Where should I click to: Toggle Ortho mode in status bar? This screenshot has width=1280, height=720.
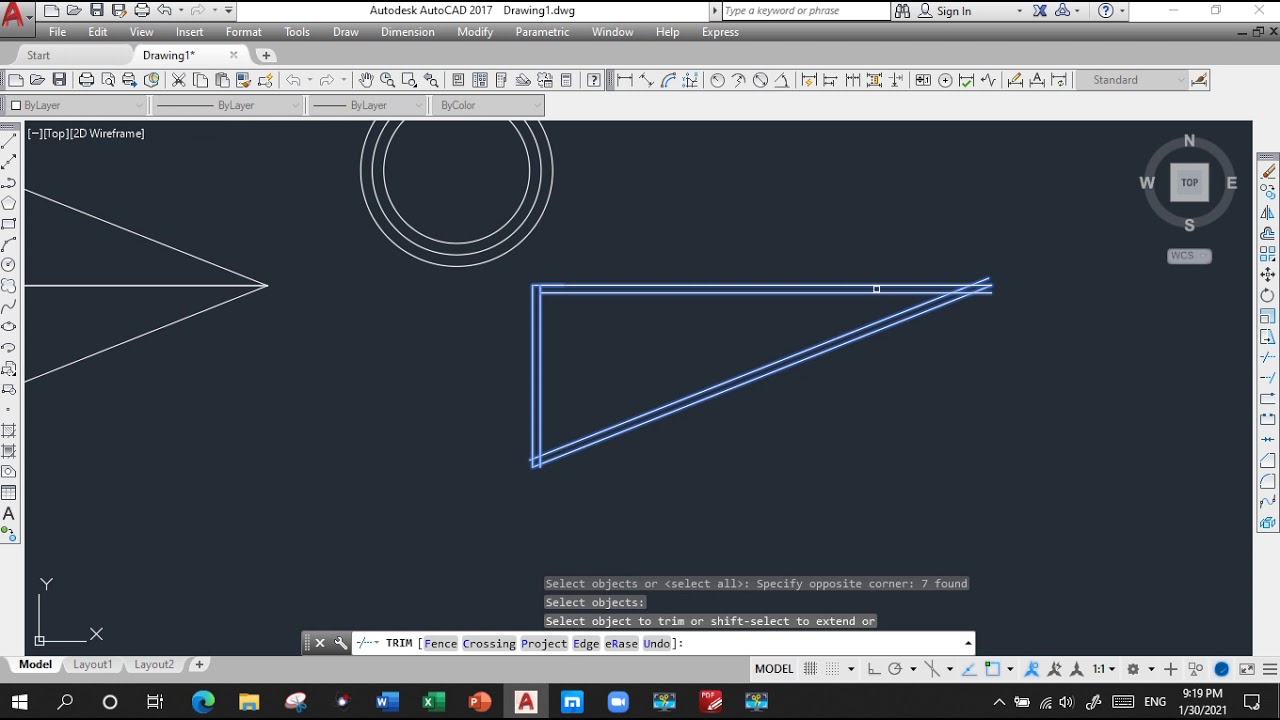[873, 669]
